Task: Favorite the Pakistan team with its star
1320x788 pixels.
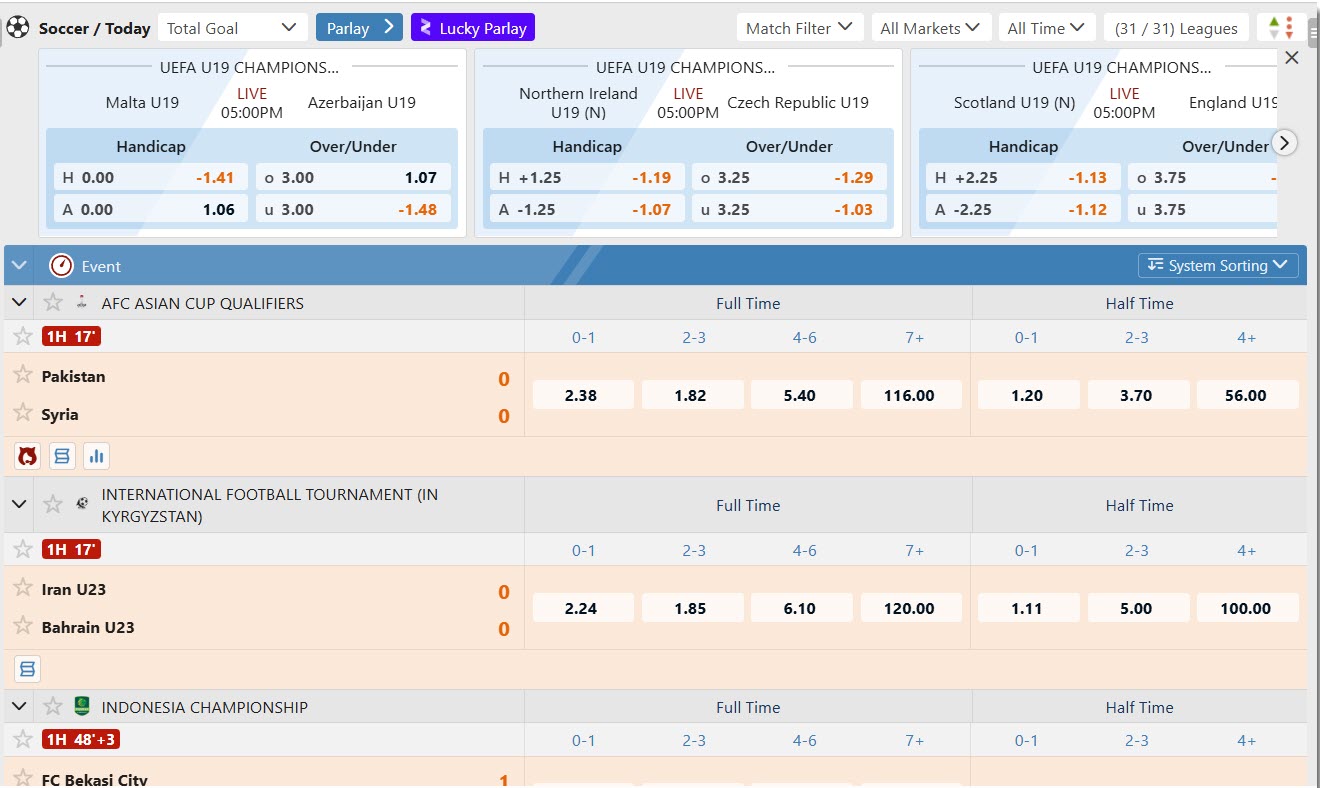Action: [x=23, y=375]
